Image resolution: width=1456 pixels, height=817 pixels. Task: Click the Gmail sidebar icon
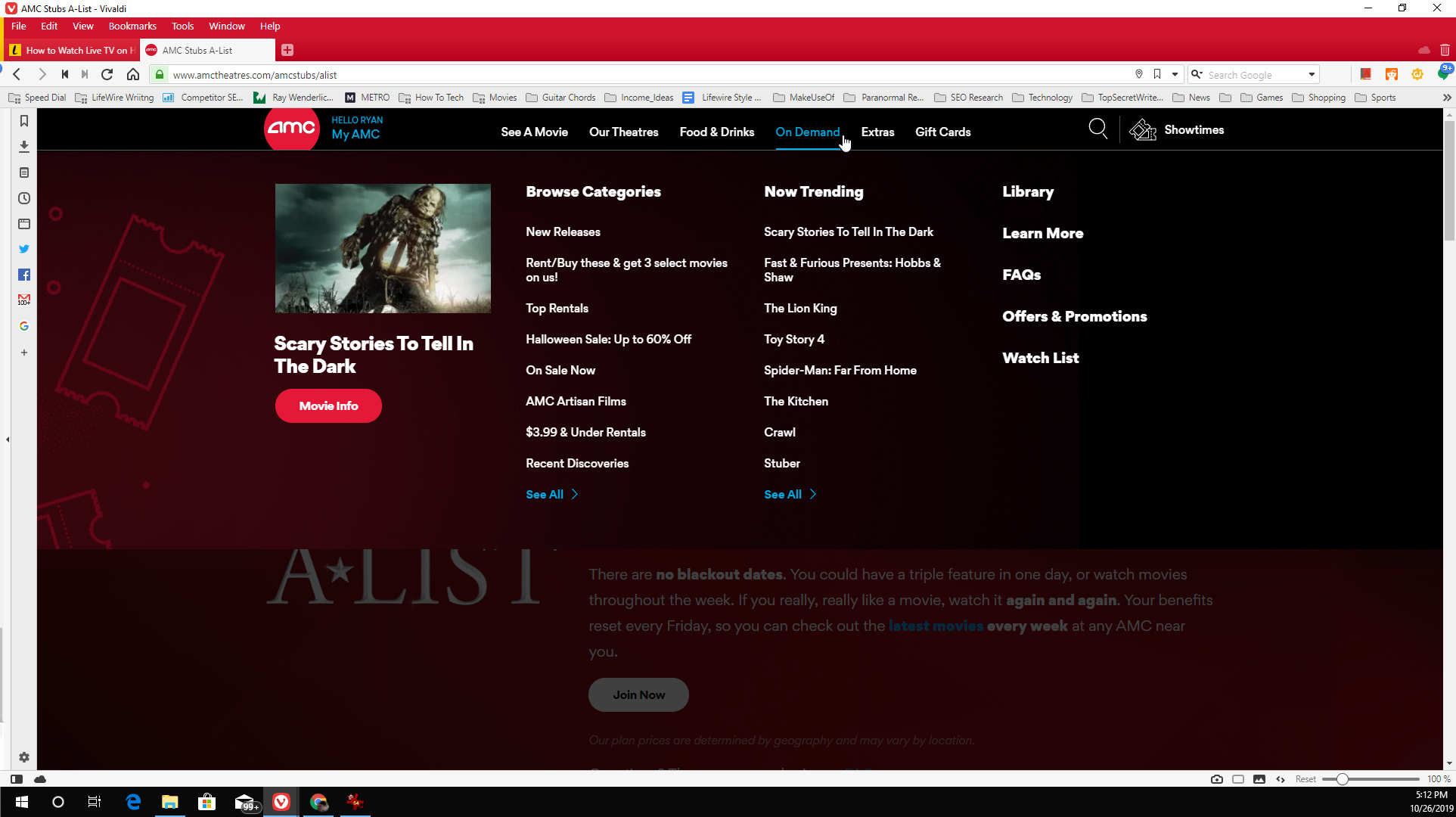pos(24,299)
